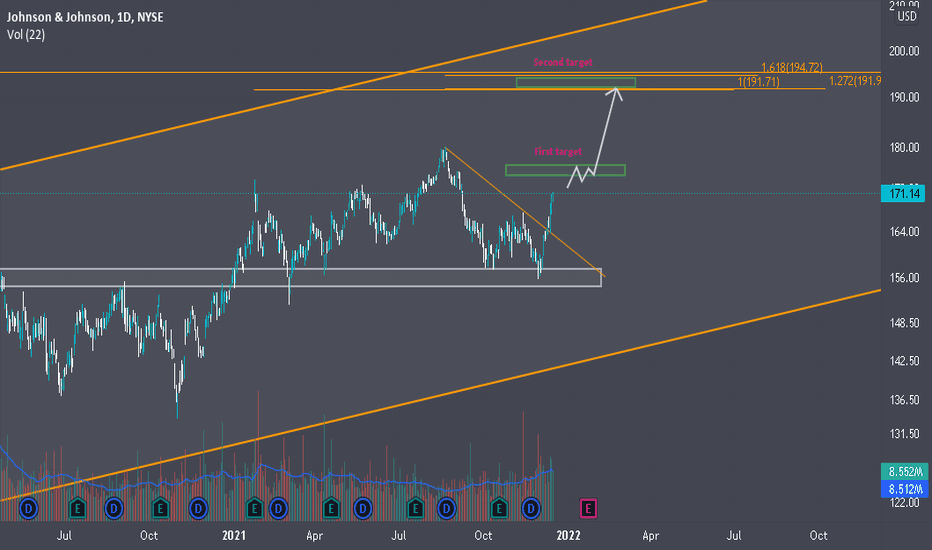
Task: Open the earnings E marker nearest the 2021 label
Action: coord(254,508)
